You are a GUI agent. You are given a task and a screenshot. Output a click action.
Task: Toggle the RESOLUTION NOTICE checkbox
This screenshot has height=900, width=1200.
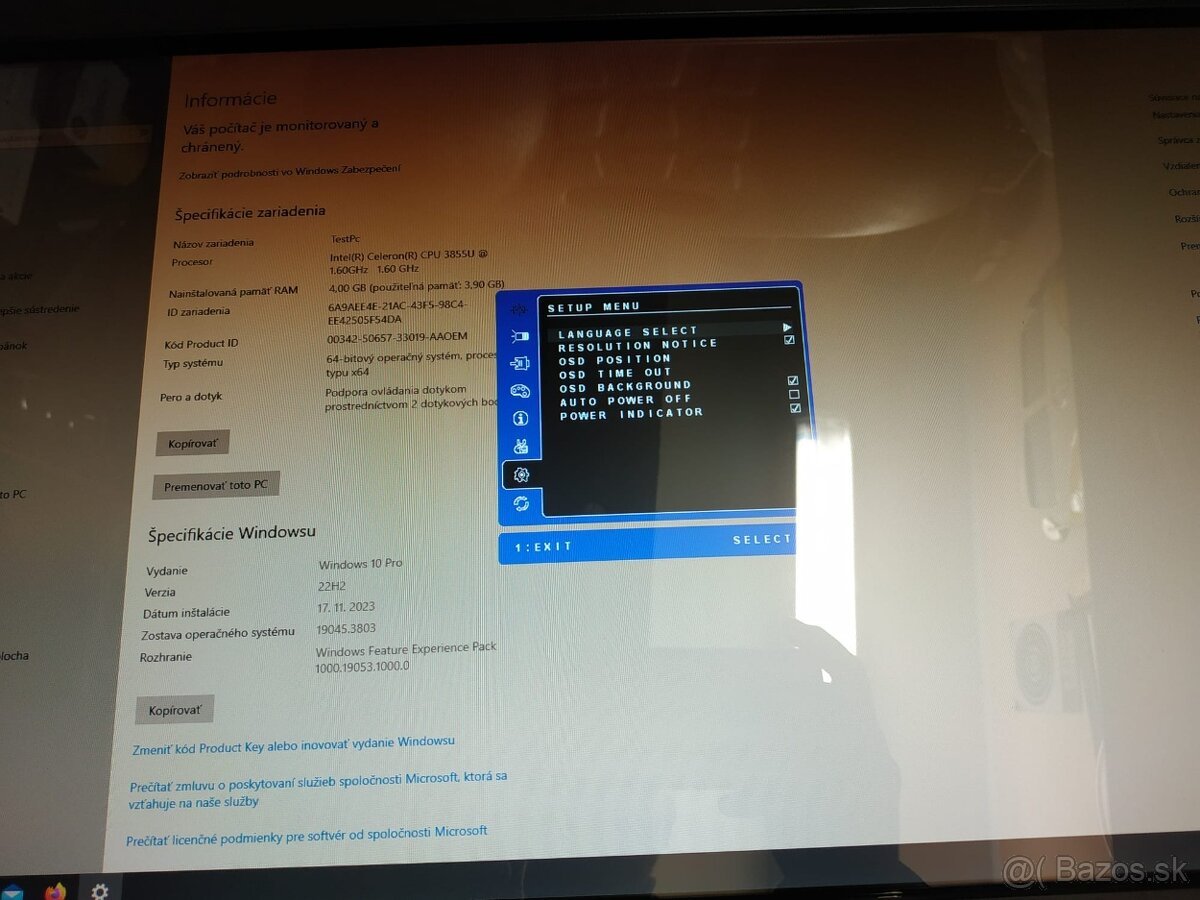coord(789,340)
